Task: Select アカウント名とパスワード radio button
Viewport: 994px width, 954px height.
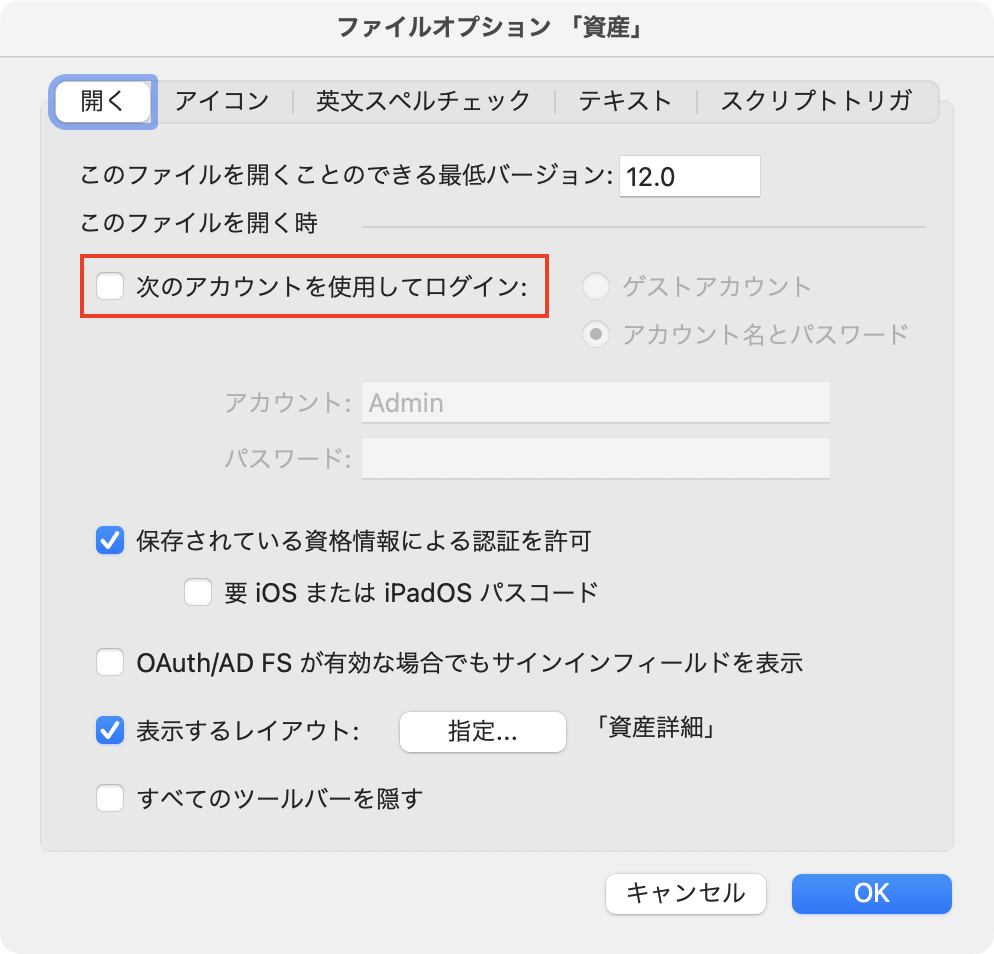Action: (595, 334)
